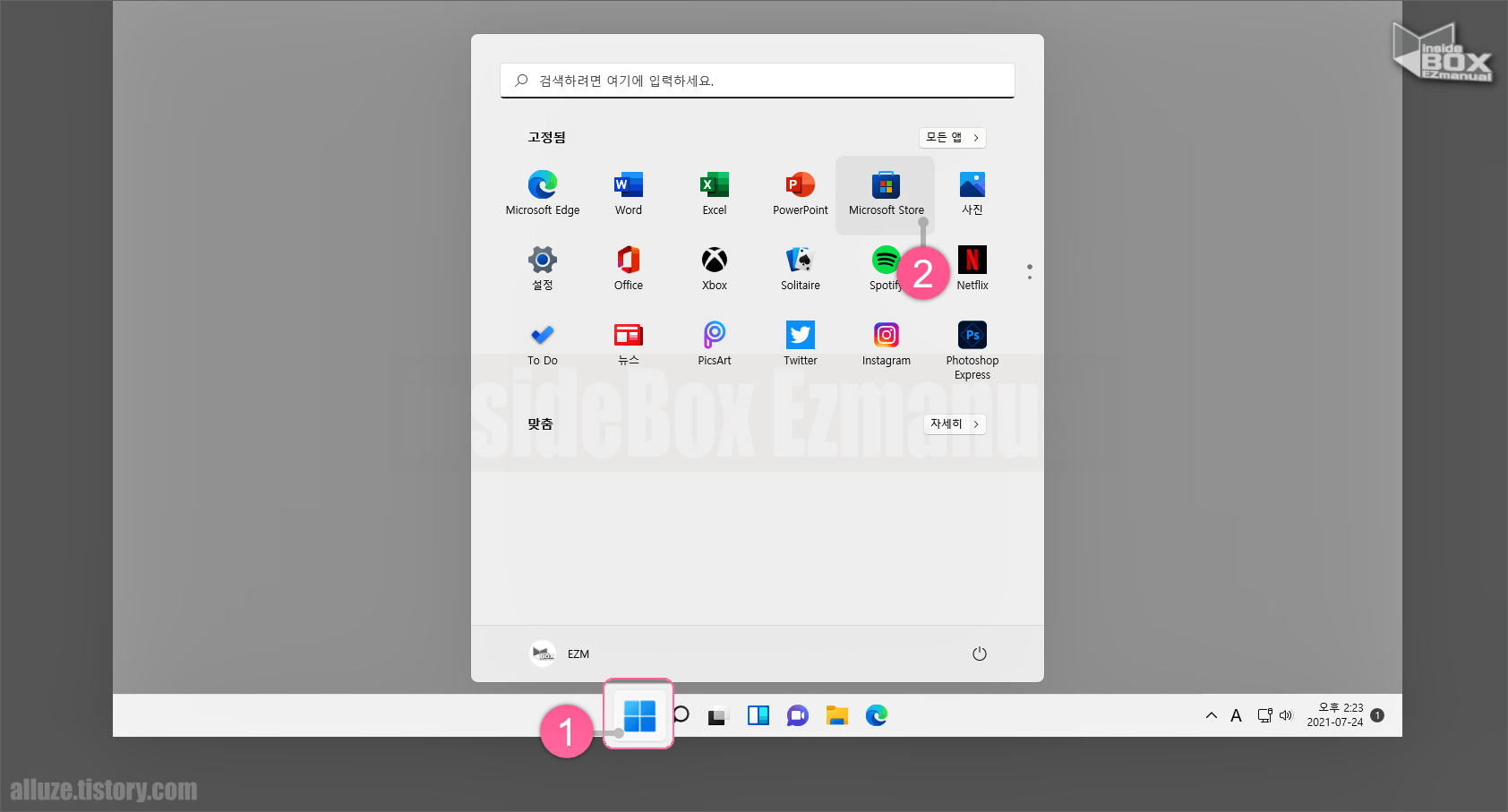Viewport: 1508px width, 812px height.
Task: Open the Teams Chat taskbar icon
Action: [798, 715]
